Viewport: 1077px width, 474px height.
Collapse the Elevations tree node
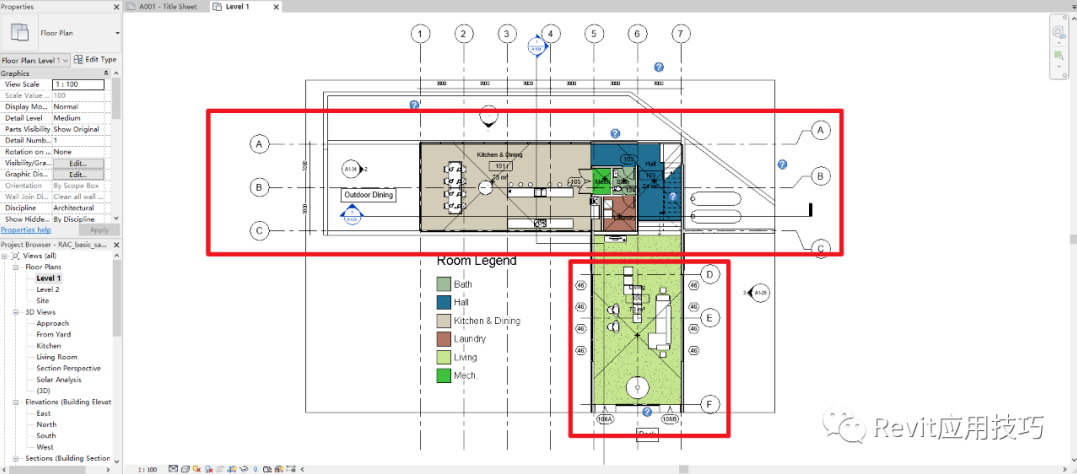16,402
